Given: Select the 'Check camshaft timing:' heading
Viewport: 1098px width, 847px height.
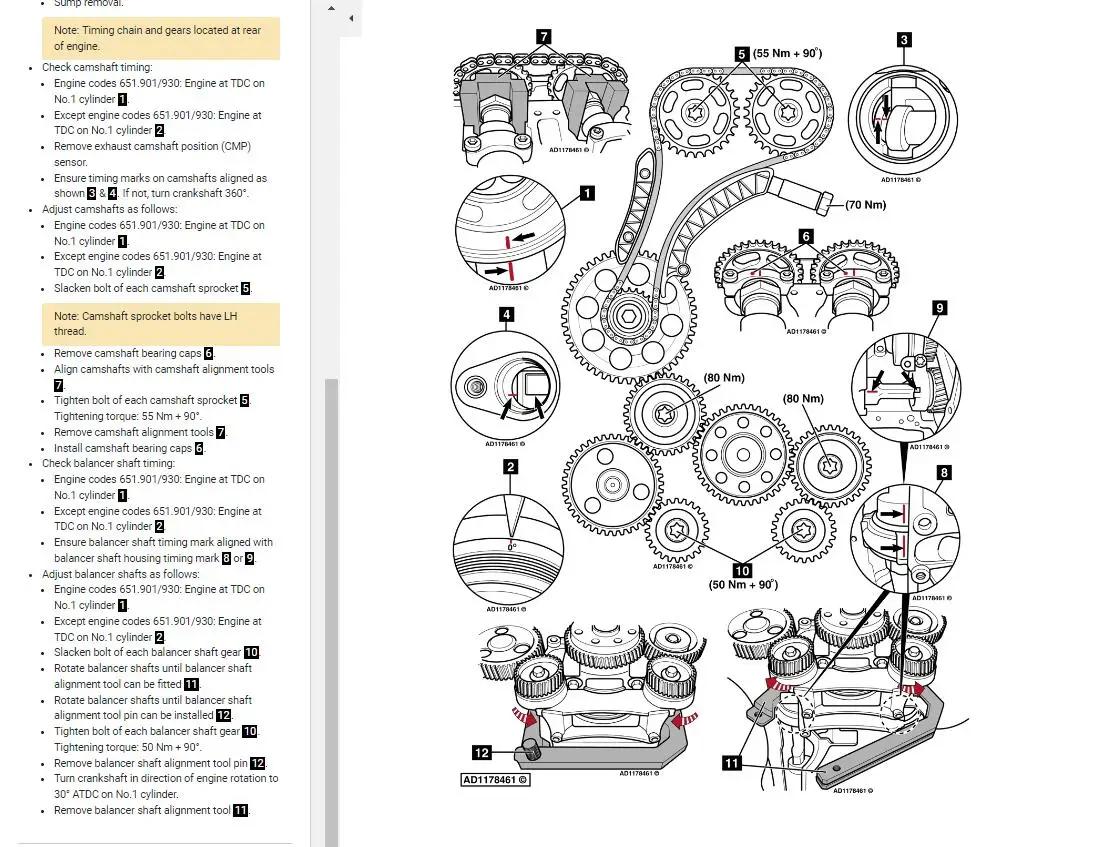Looking at the screenshot, I should [x=97, y=67].
